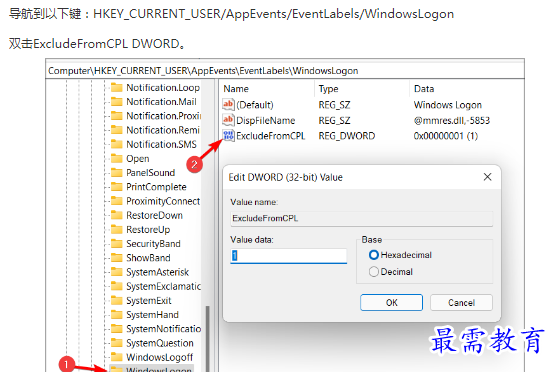Screen dimensions: 553x372
Task: Click the Open folder icon
Action: coord(116,158)
